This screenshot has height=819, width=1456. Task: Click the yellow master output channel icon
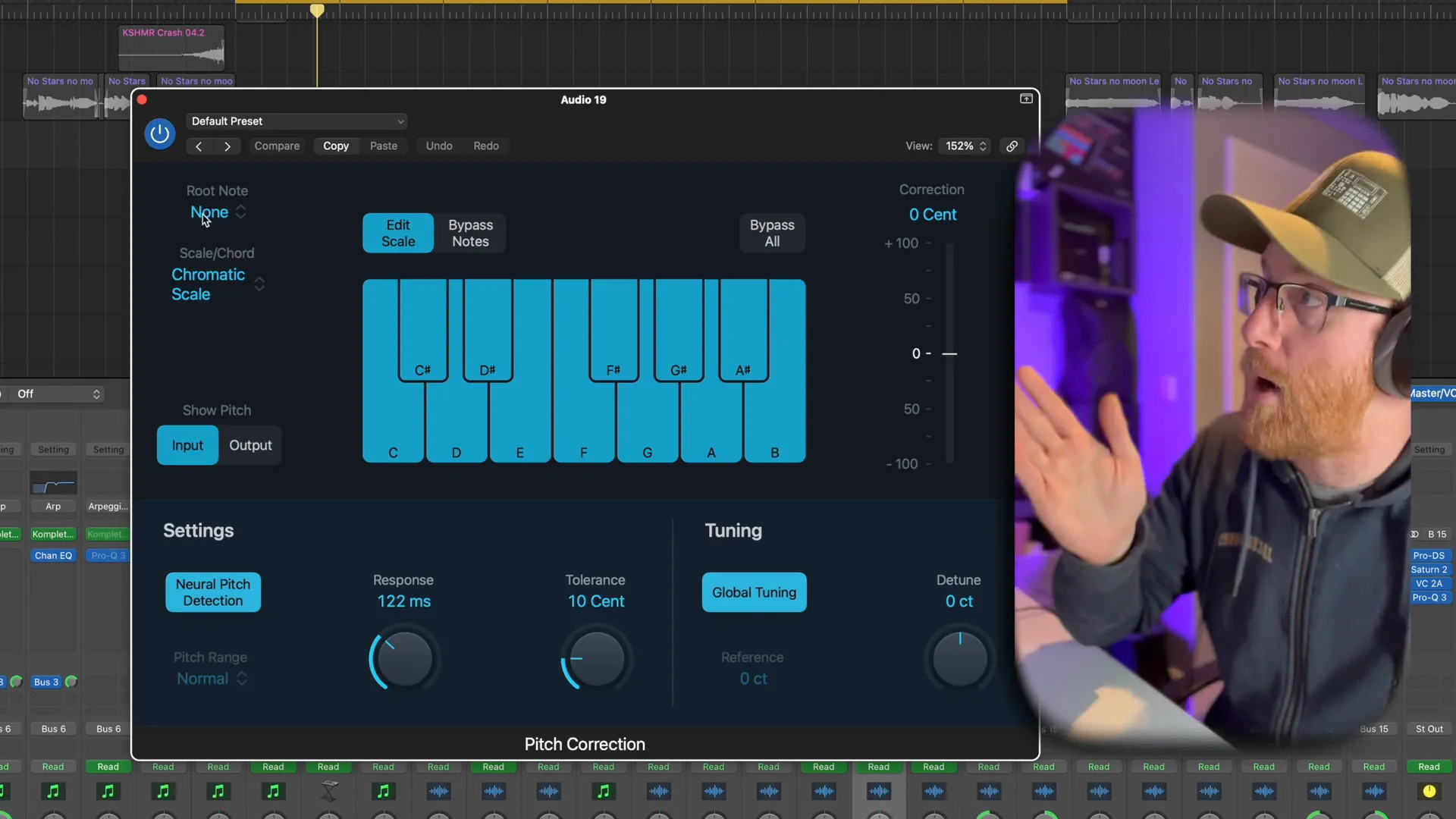[1429, 791]
